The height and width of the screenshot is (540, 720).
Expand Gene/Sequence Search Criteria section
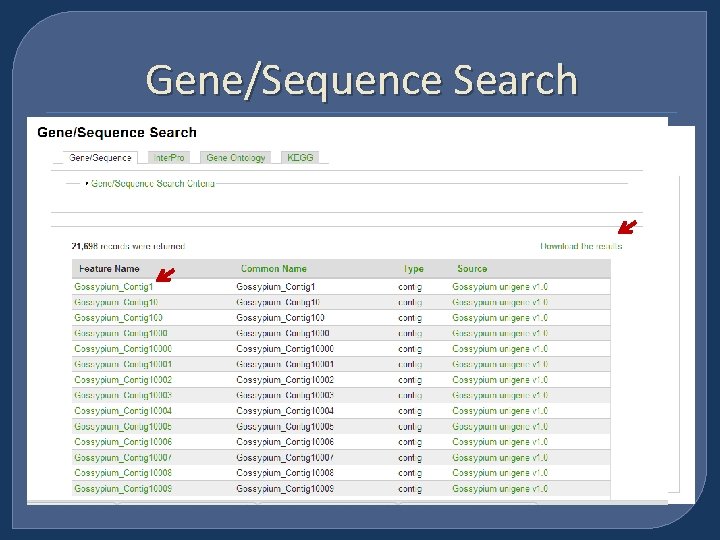152,183
